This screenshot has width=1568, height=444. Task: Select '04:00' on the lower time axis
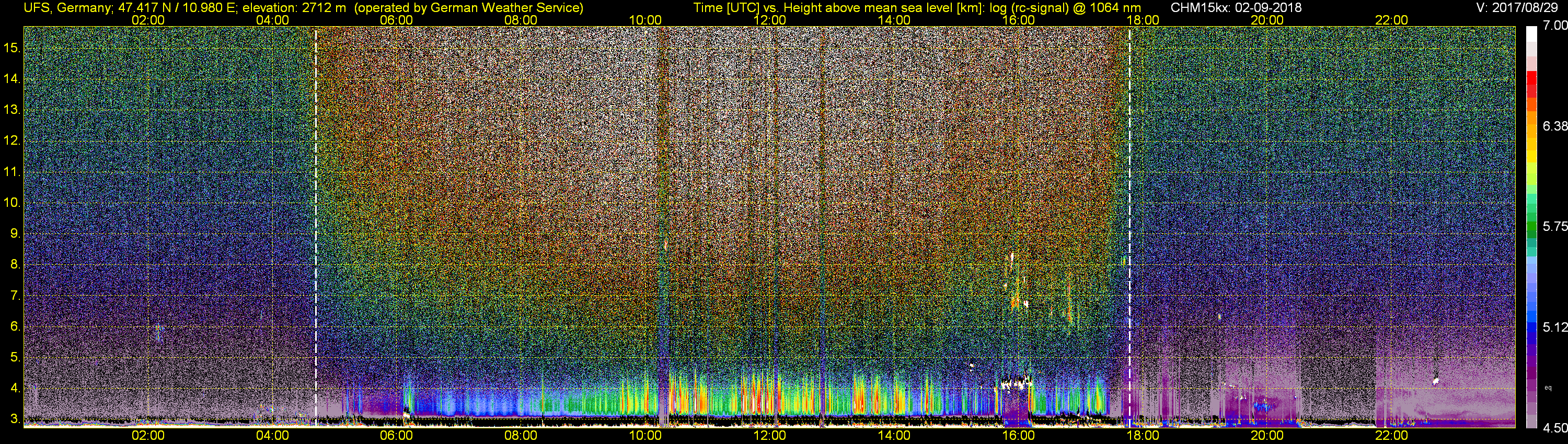pos(272,436)
